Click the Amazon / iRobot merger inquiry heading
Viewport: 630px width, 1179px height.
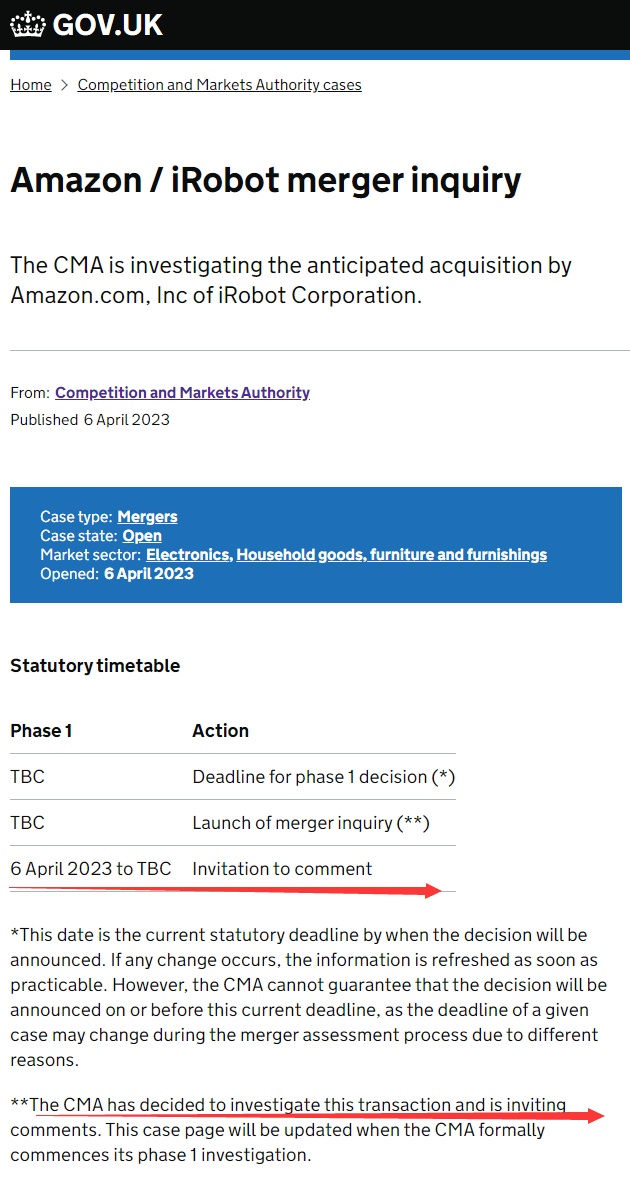[265, 180]
